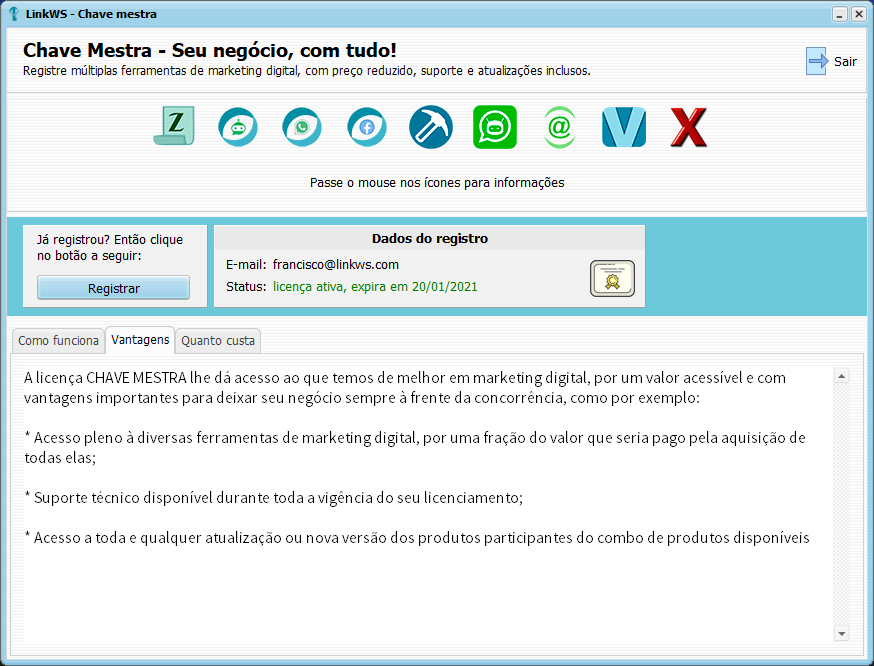Select the blue pickaxe icon
The image size is (874, 666).
[431, 127]
